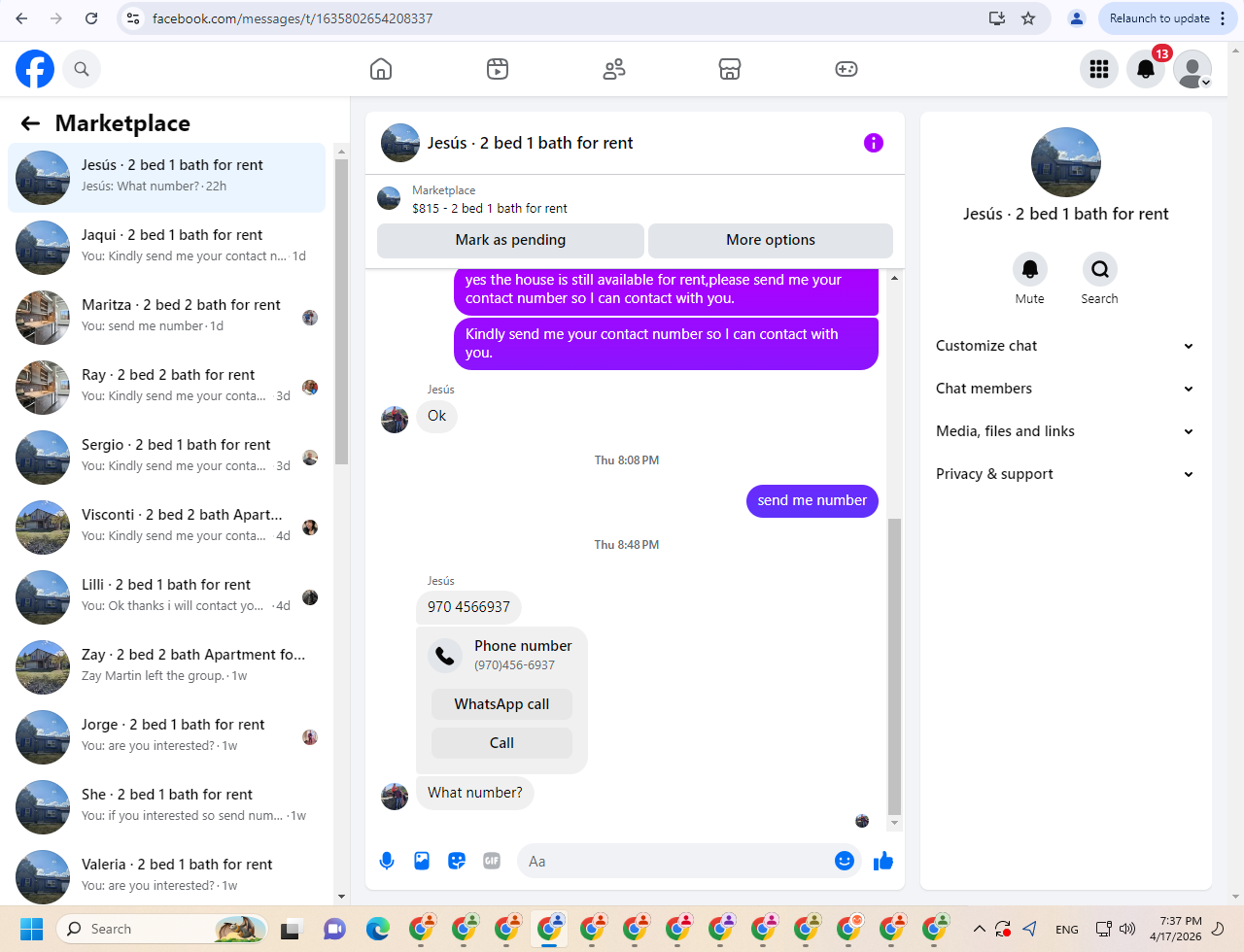Click the chat header Jesús listing title

[x=530, y=143]
